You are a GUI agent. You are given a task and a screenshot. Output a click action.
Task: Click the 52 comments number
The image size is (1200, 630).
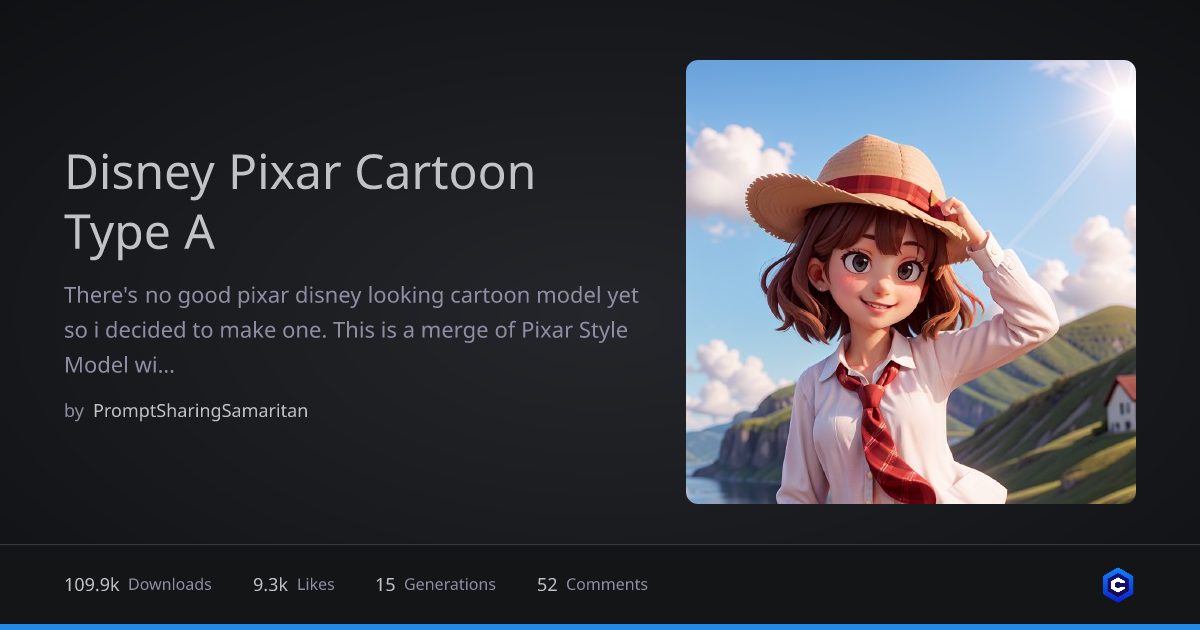(x=547, y=585)
